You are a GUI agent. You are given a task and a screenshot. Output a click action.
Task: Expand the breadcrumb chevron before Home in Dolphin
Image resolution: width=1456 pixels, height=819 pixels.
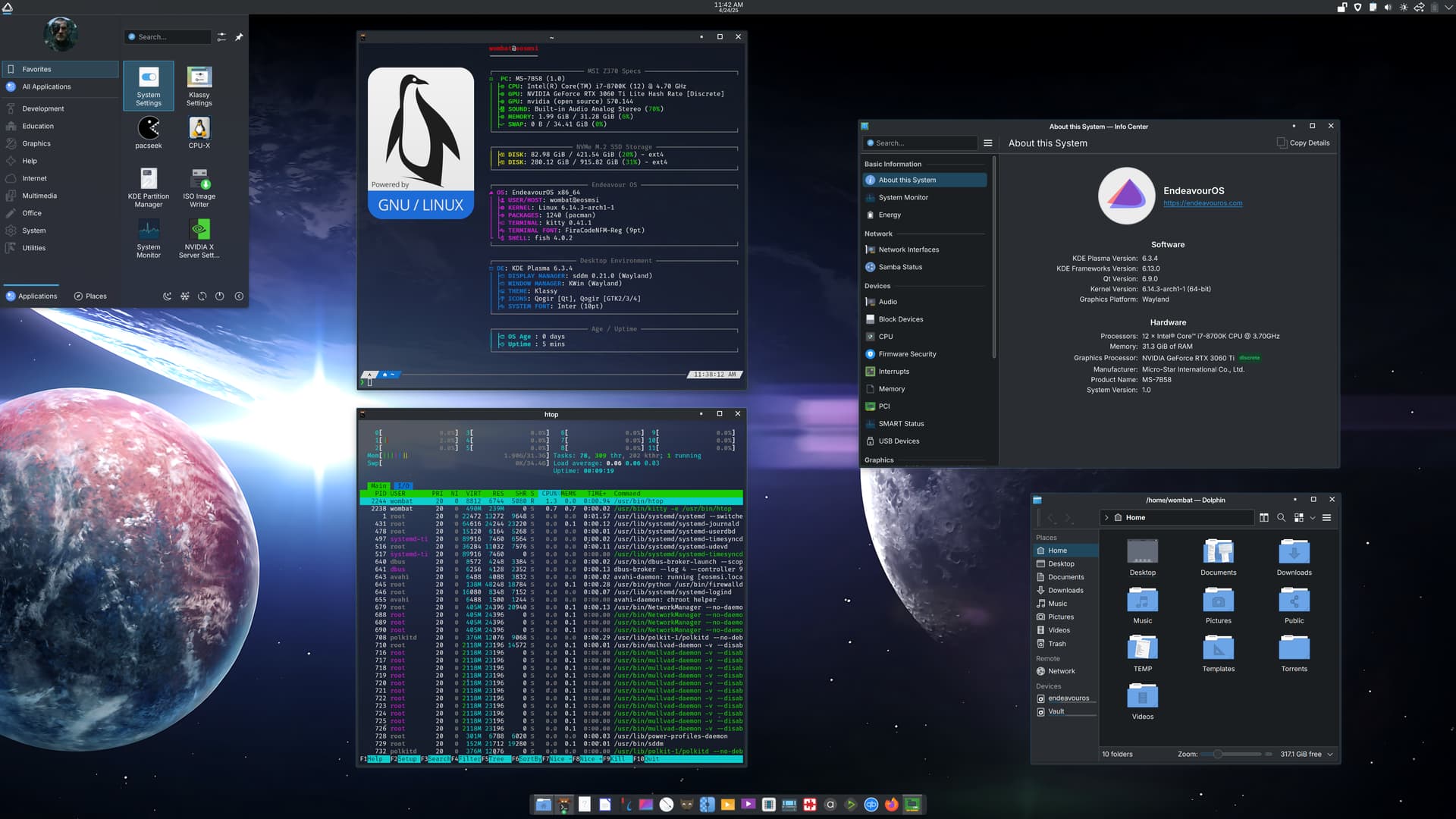[1107, 518]
